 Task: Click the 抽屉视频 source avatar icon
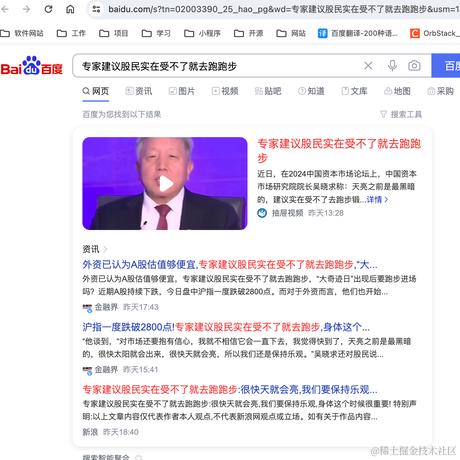262,213
